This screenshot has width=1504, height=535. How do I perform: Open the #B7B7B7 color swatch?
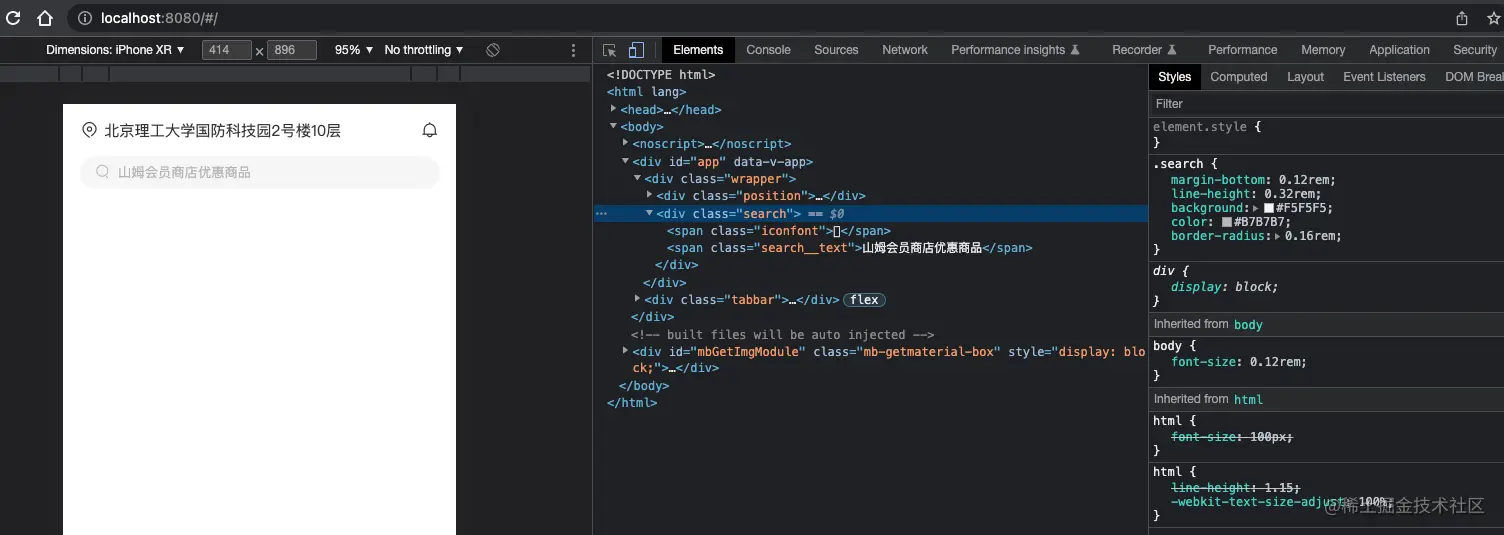click(1227, 222)
